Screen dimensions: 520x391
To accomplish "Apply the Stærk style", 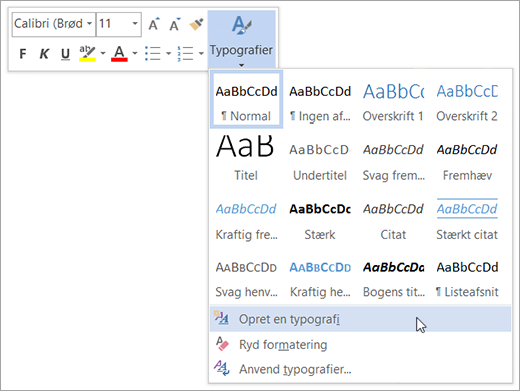I will [x=320, y=221].
